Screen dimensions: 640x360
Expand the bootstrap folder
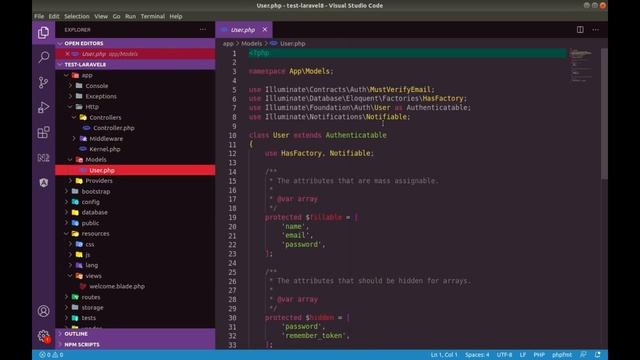pyautogui.click(x=67, y=191)
